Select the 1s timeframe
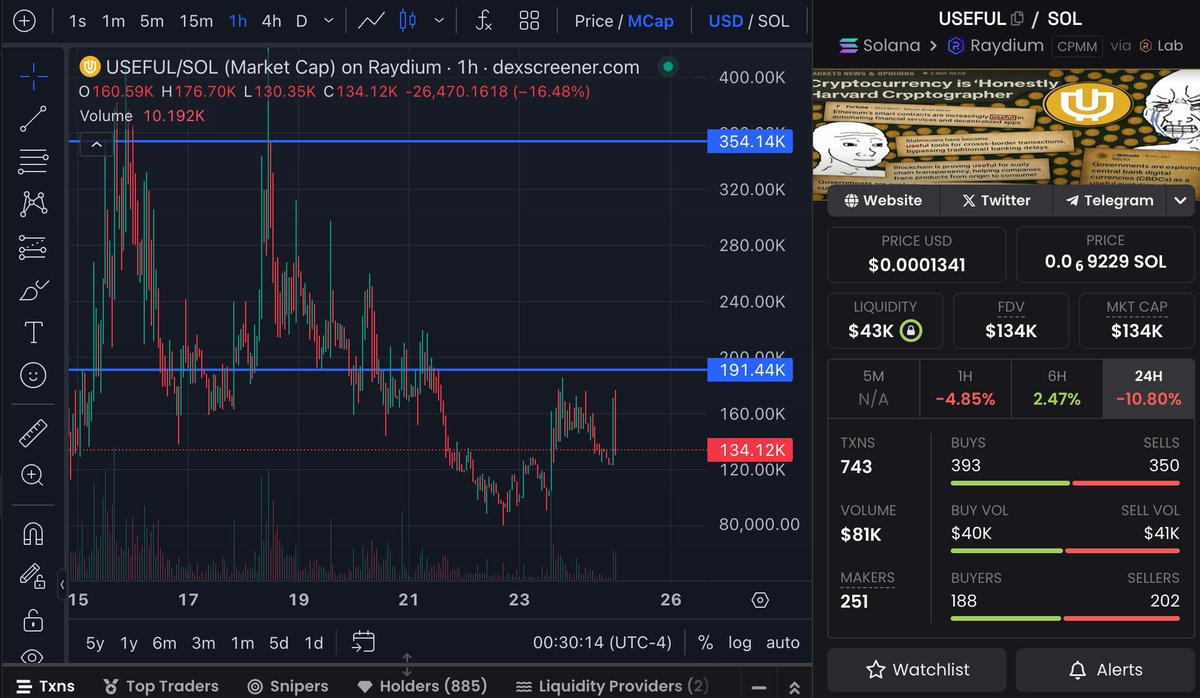Image resolution: width=1200 pixels, height=698 pixels. coord(77,21)
